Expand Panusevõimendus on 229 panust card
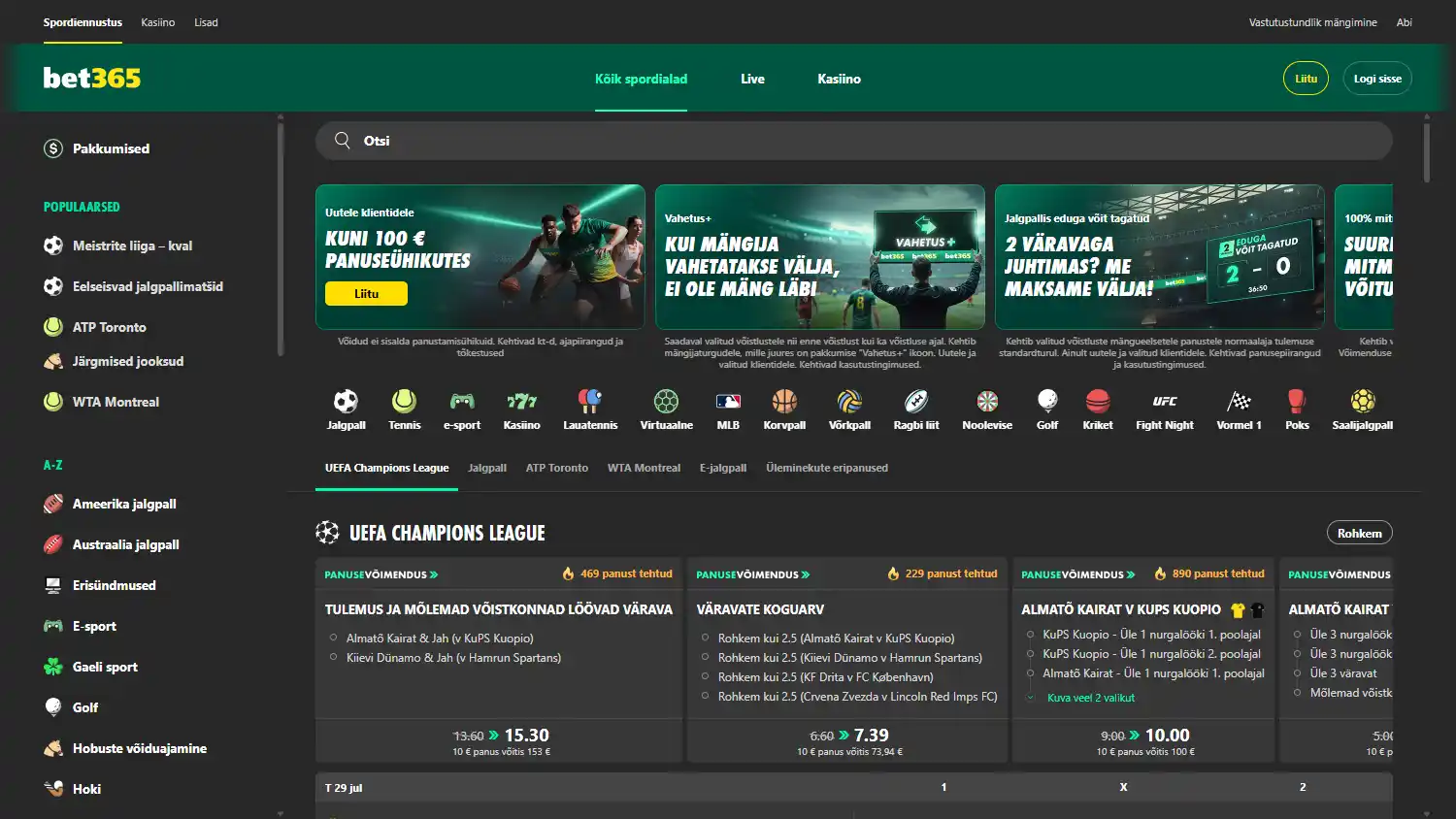Image resolution: width=1456 pixels, height=819 pixels. click(753, 574)
